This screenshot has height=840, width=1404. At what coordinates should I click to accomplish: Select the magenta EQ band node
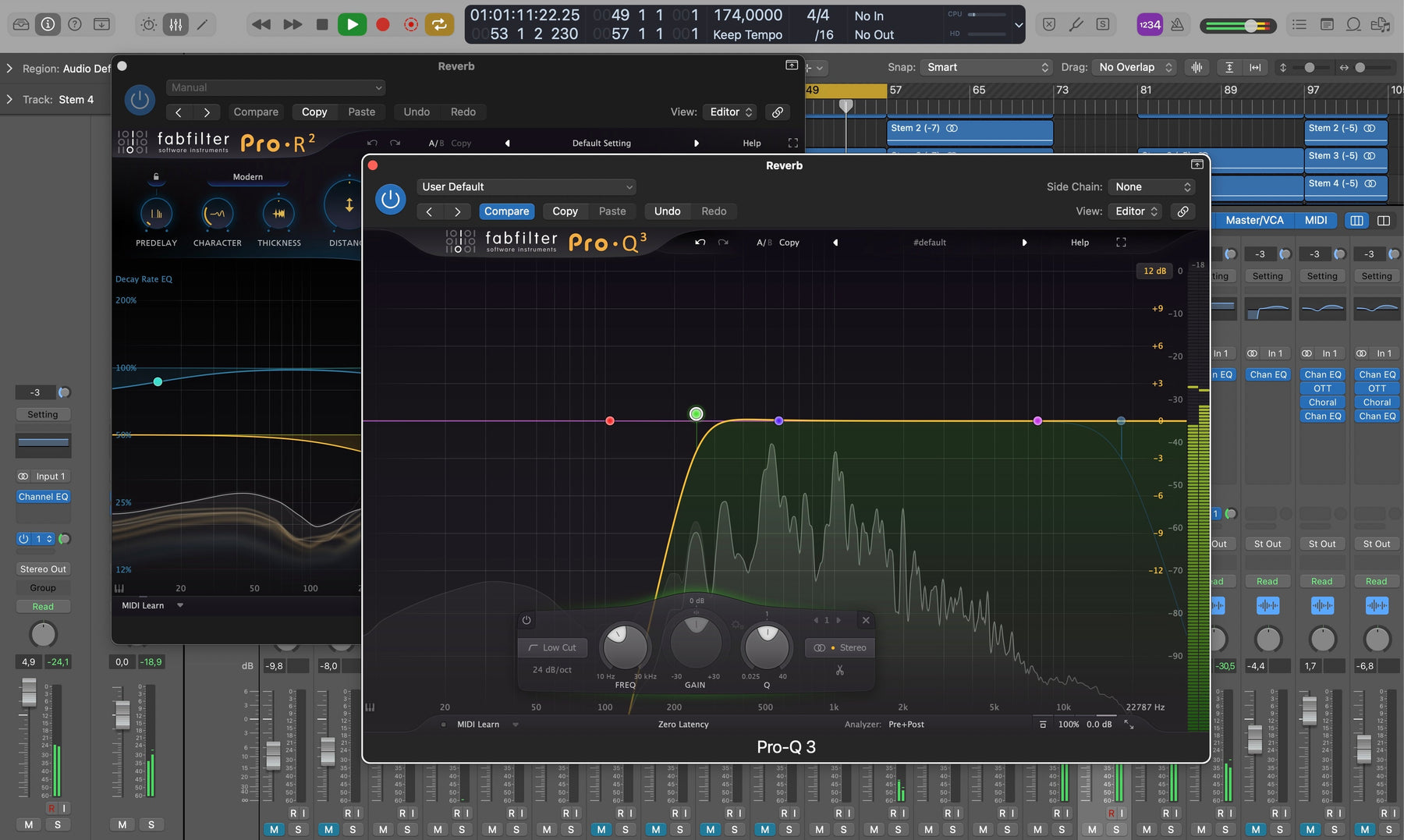[x=1037, y=421]
